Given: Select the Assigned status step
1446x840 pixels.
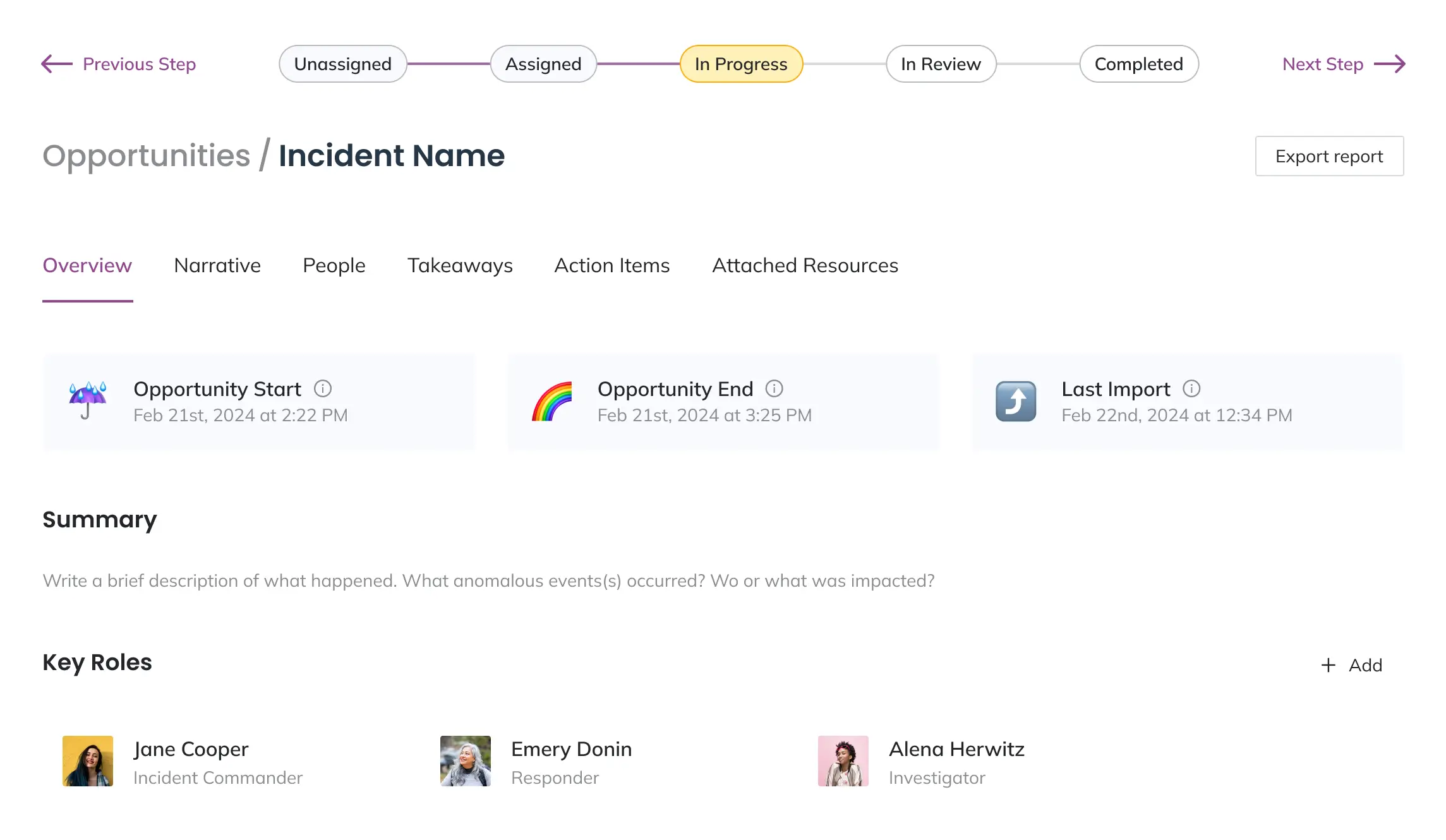Looking at the screenshot, I should tap(543, 64).
